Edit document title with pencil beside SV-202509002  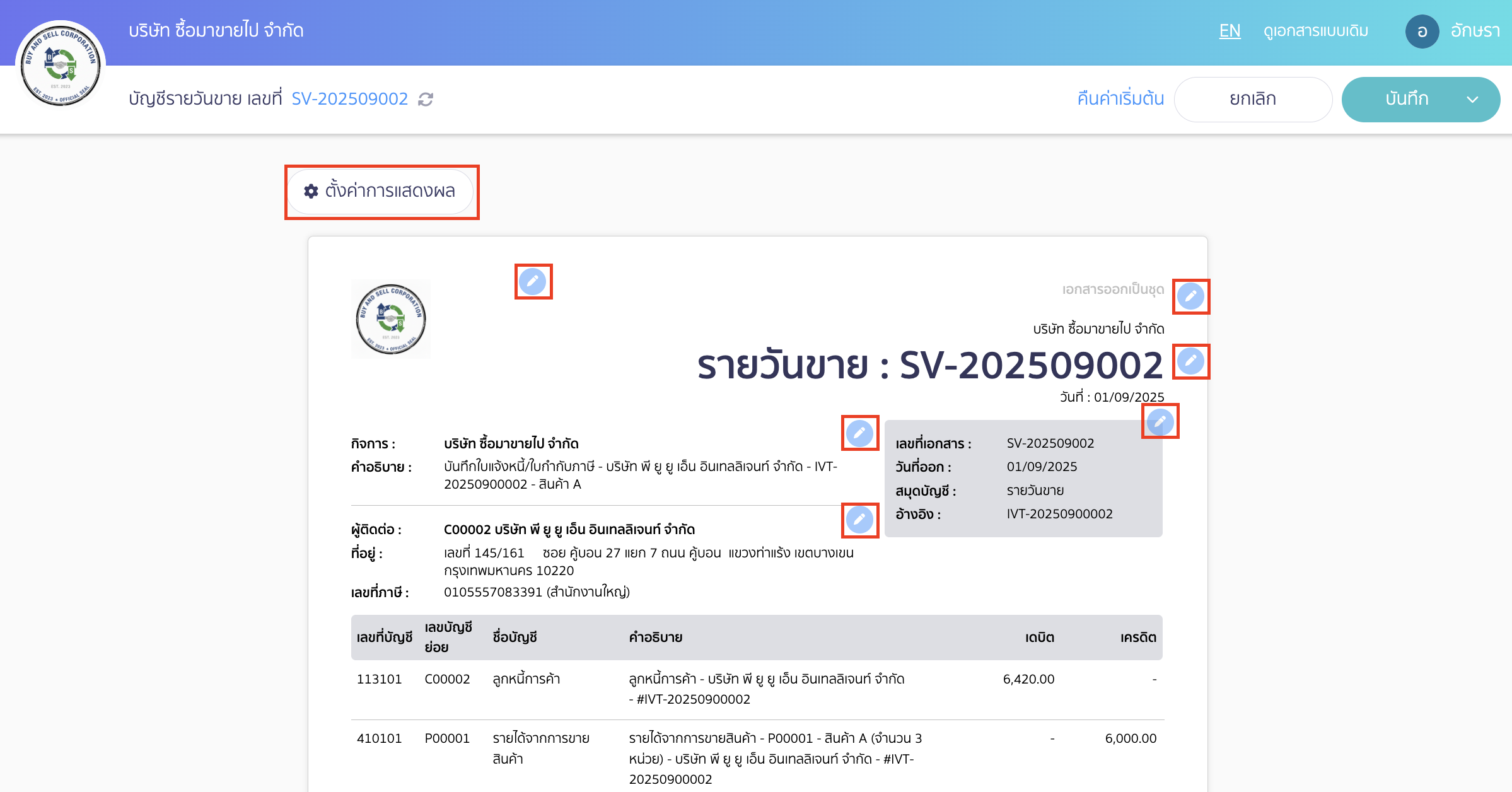1189,362
